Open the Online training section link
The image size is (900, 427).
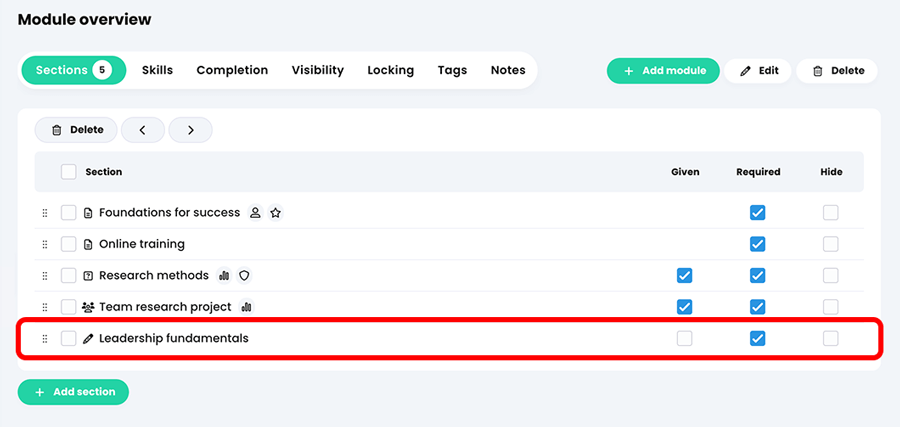pos(142,244)
